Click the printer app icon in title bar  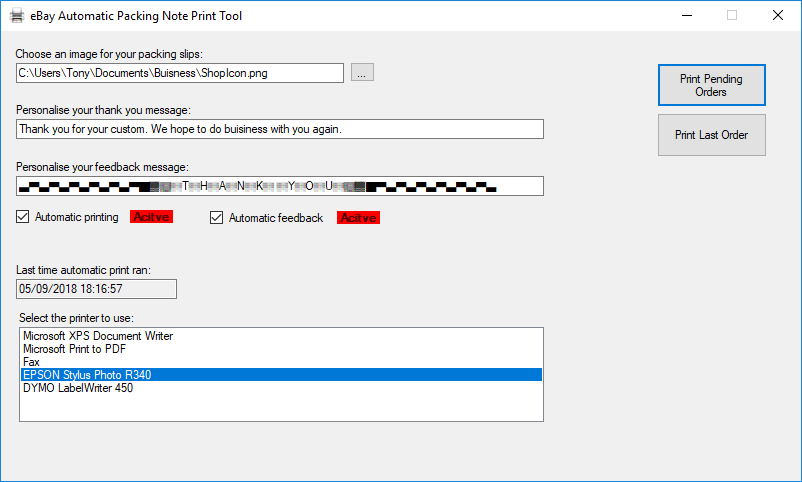17,15
